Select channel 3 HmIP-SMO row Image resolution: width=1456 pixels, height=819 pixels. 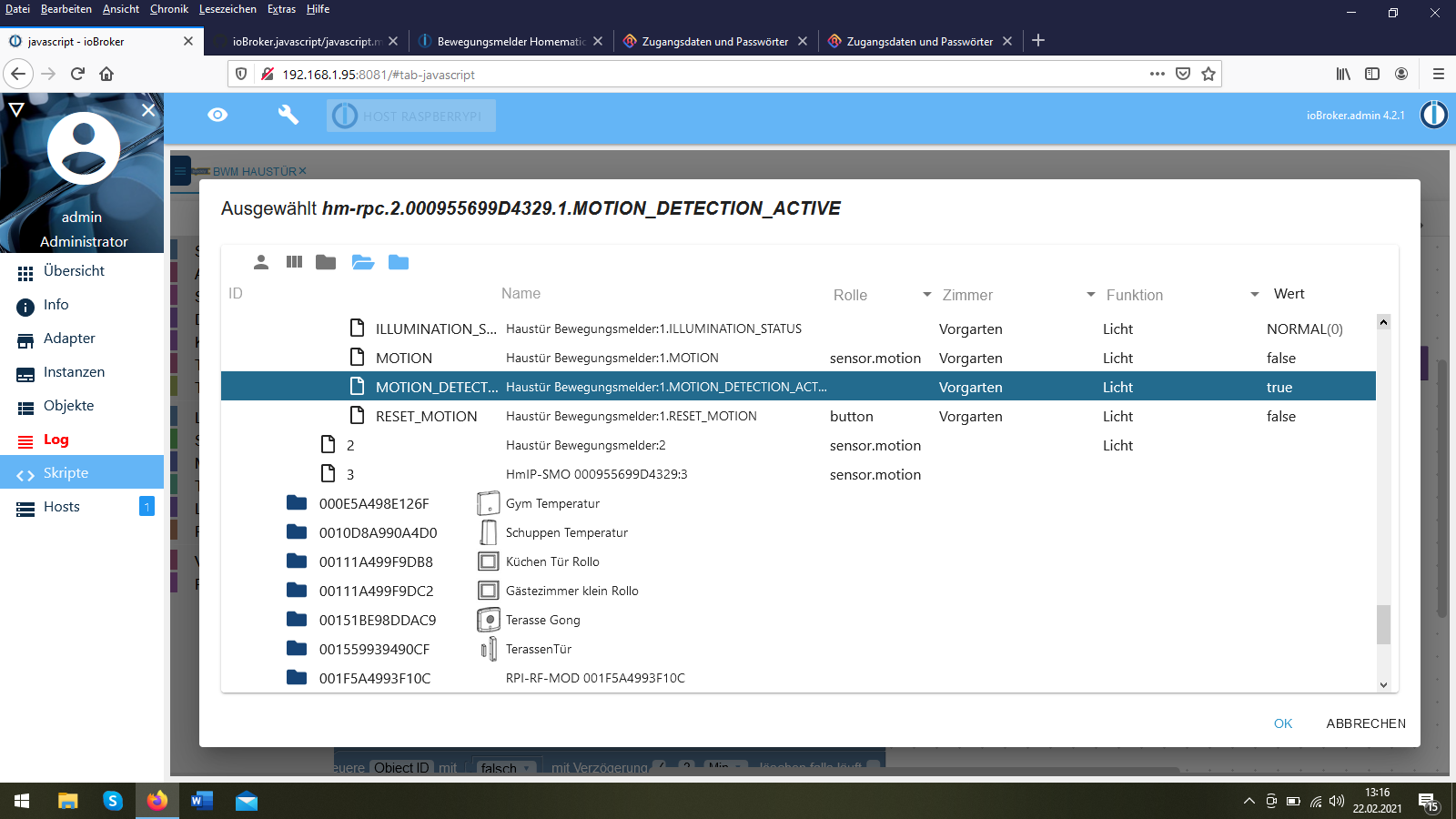(x=798, y=474)
